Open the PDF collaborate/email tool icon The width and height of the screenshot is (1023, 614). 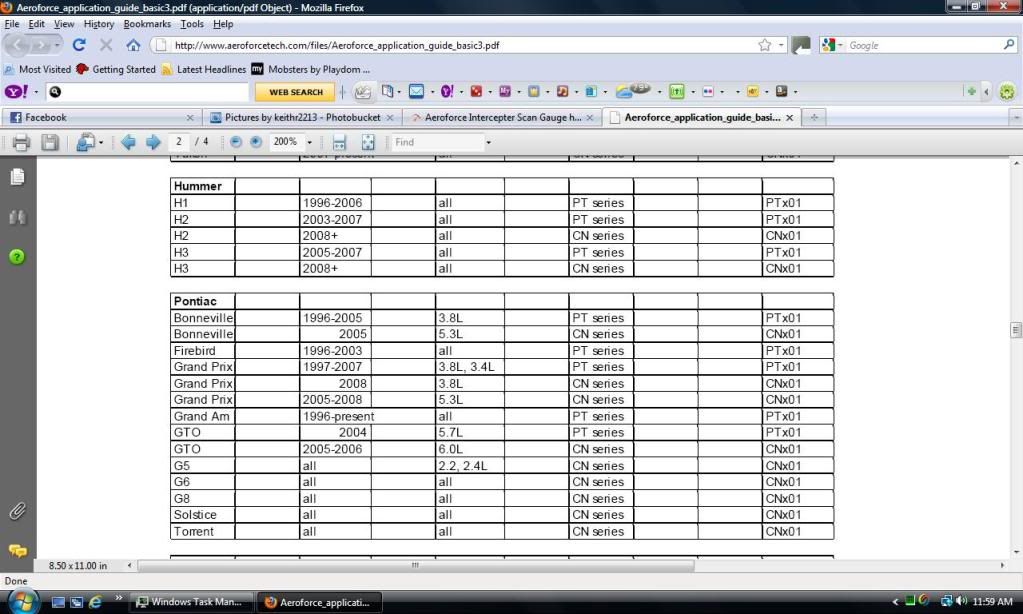[x=85, y=142]
